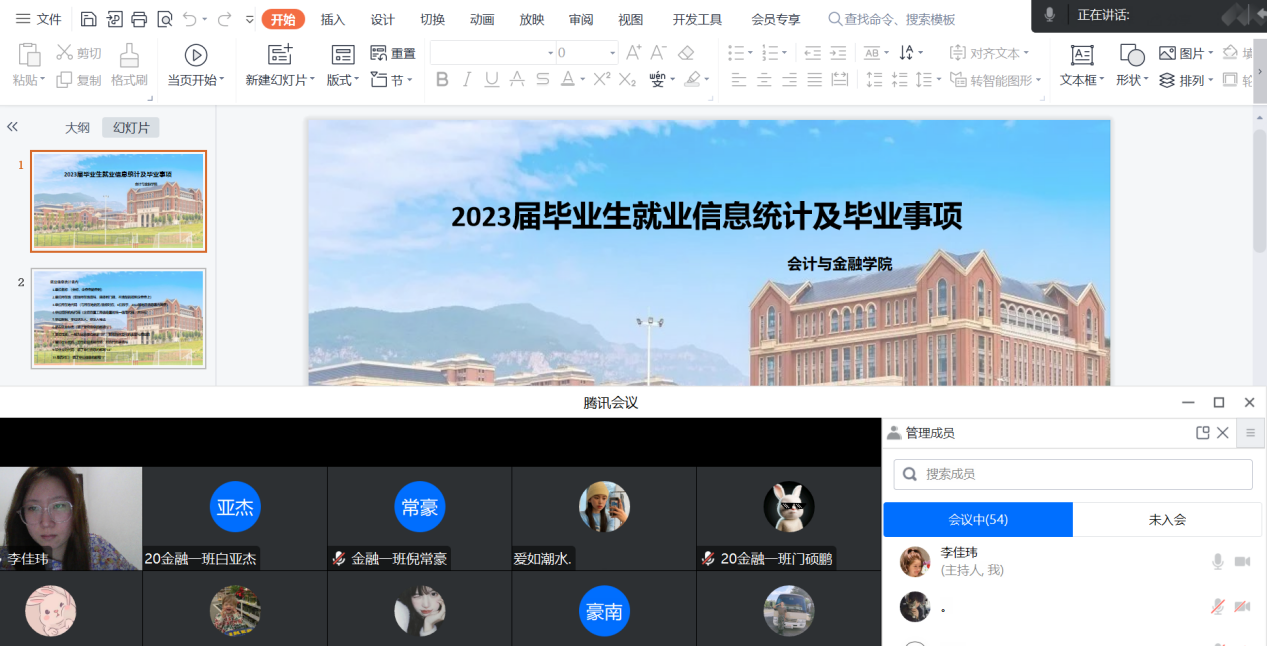Toggle 李佳玮's microphone in member list

(x=1217, y=561)
